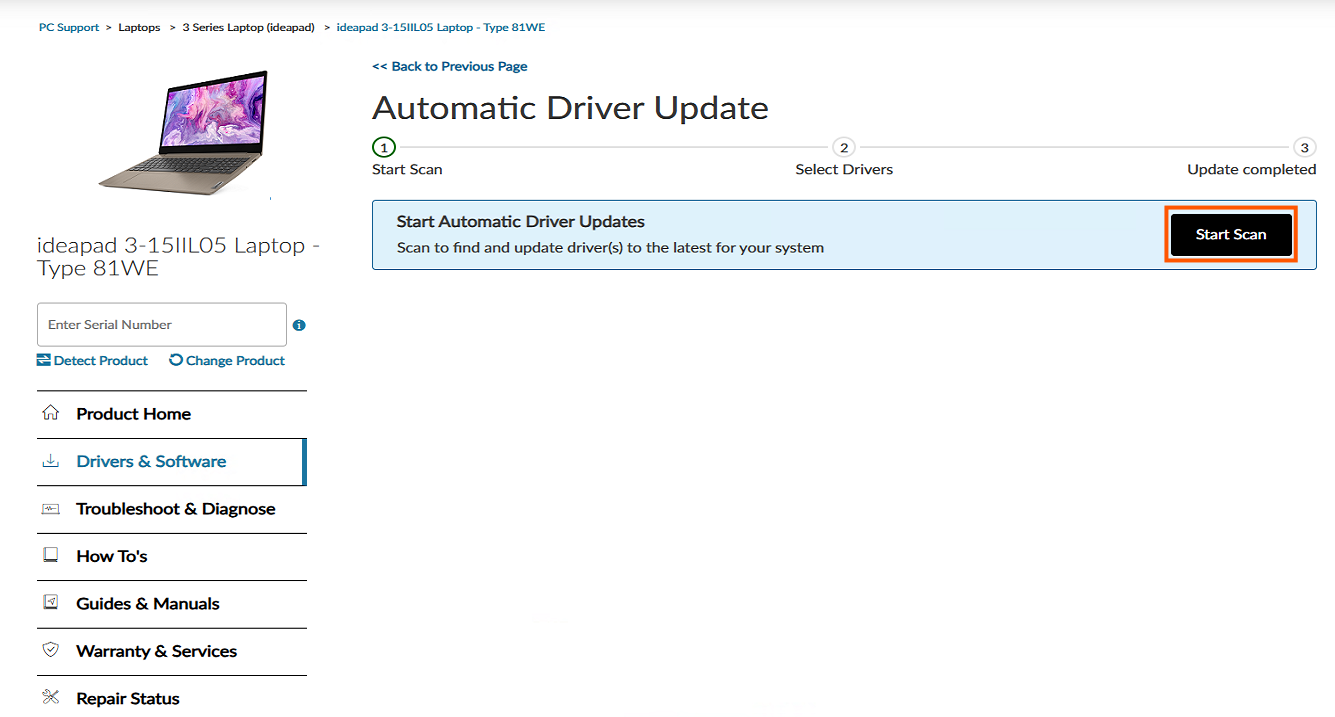Open Troubleshoot & Diagnose section
This screenshot has width=1335, height=717.
(x=172, y=509)
